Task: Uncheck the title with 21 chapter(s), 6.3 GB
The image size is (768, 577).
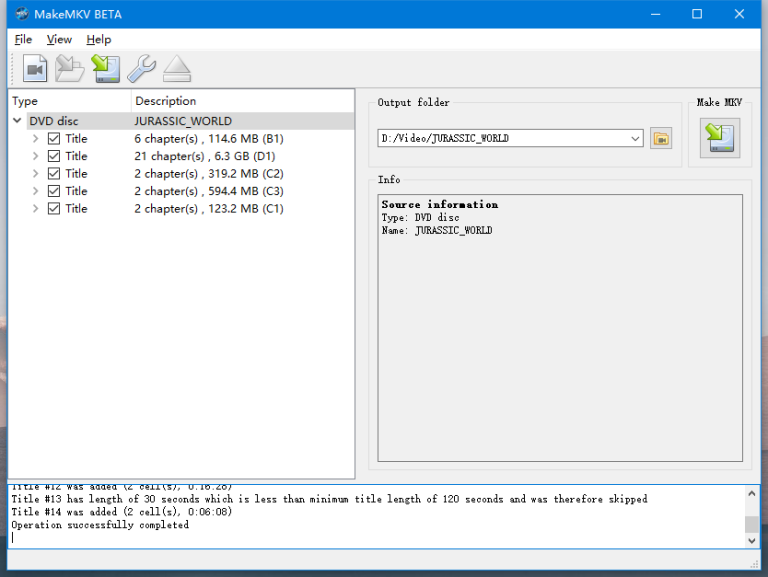Action: pos(54,156)
